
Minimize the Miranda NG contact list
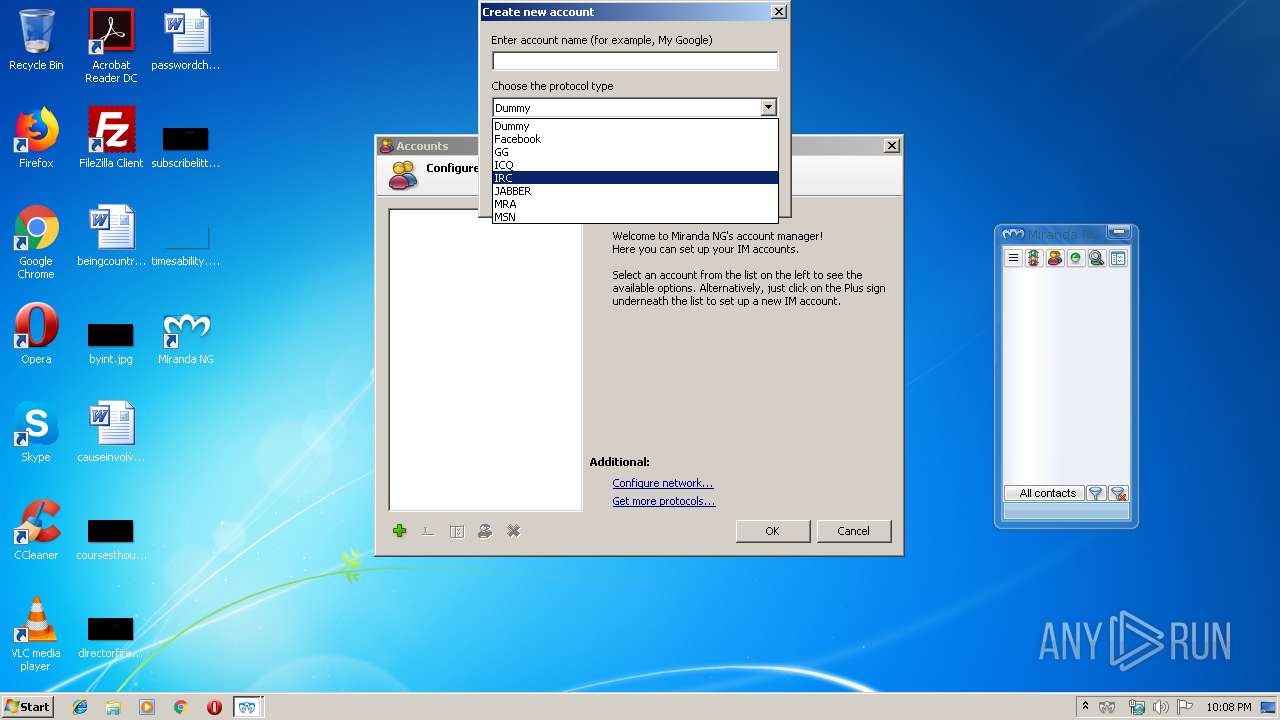pyautogui.click(x=1119, y=233)
